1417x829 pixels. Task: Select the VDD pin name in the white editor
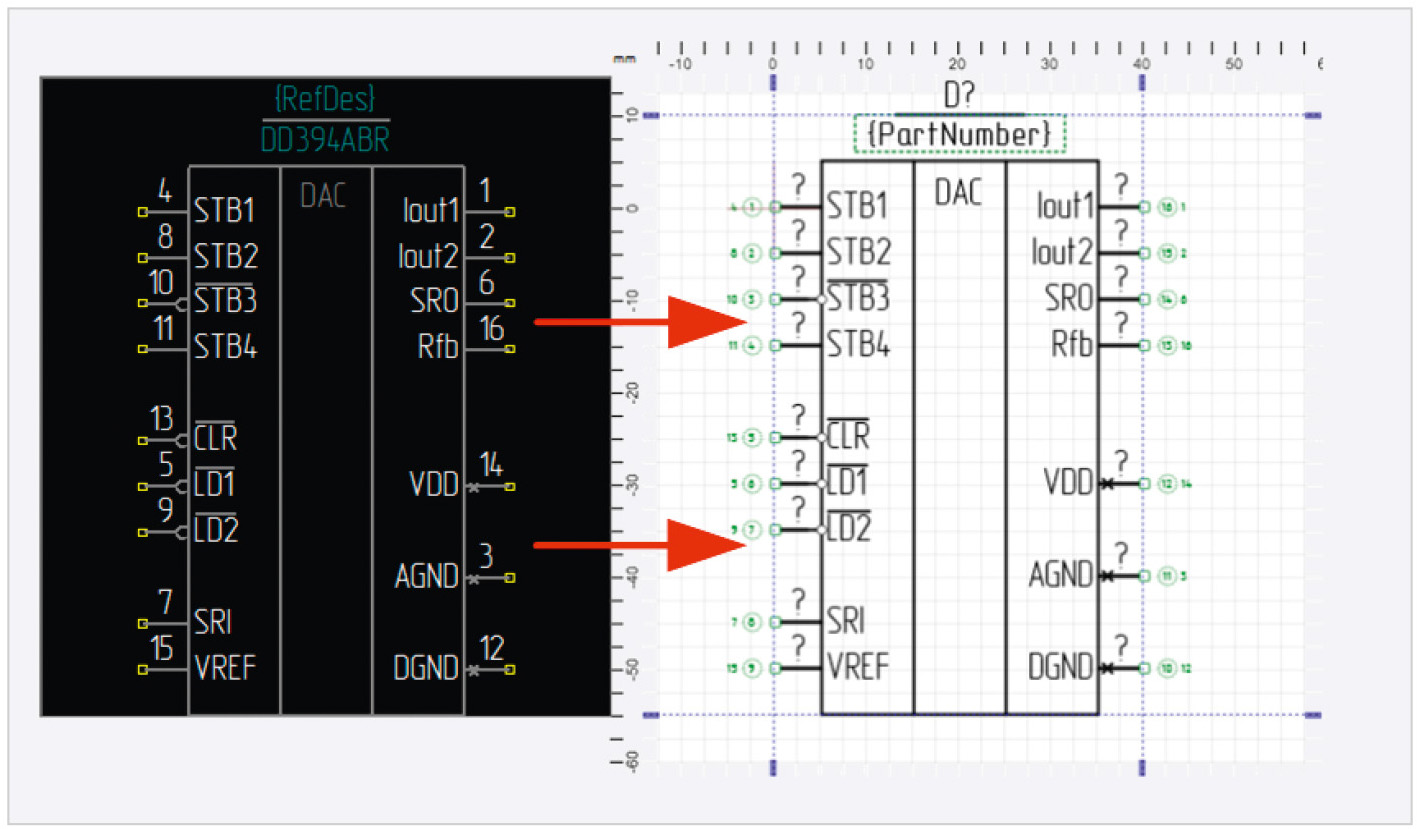click(1070, 484)
